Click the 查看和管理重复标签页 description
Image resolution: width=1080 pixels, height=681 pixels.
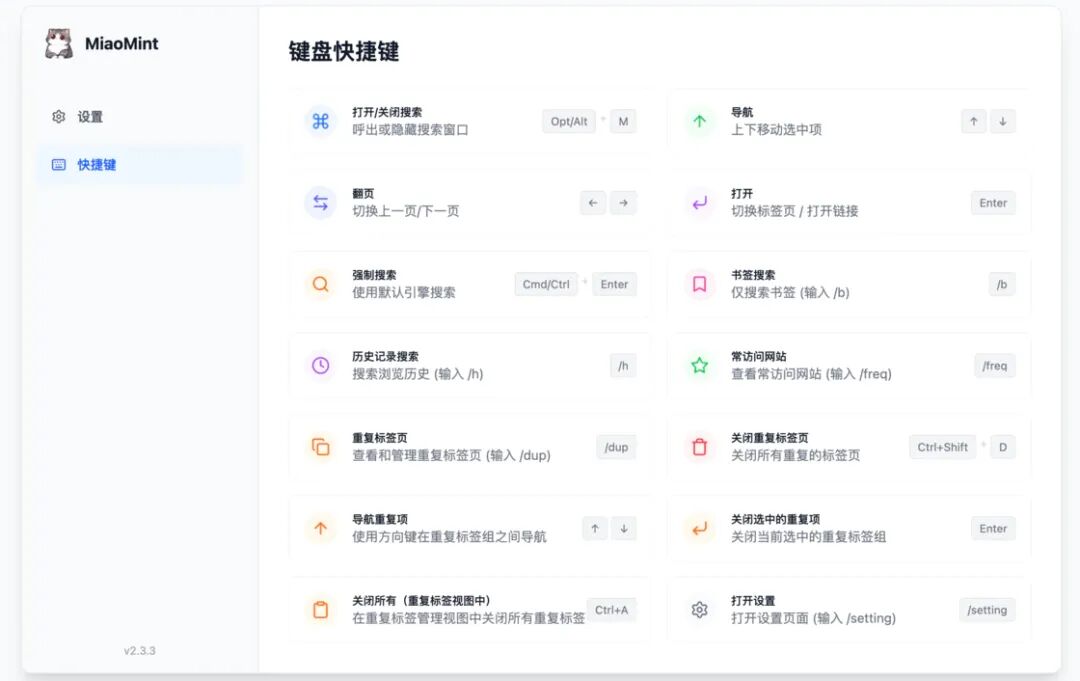(x=451, y=454)
